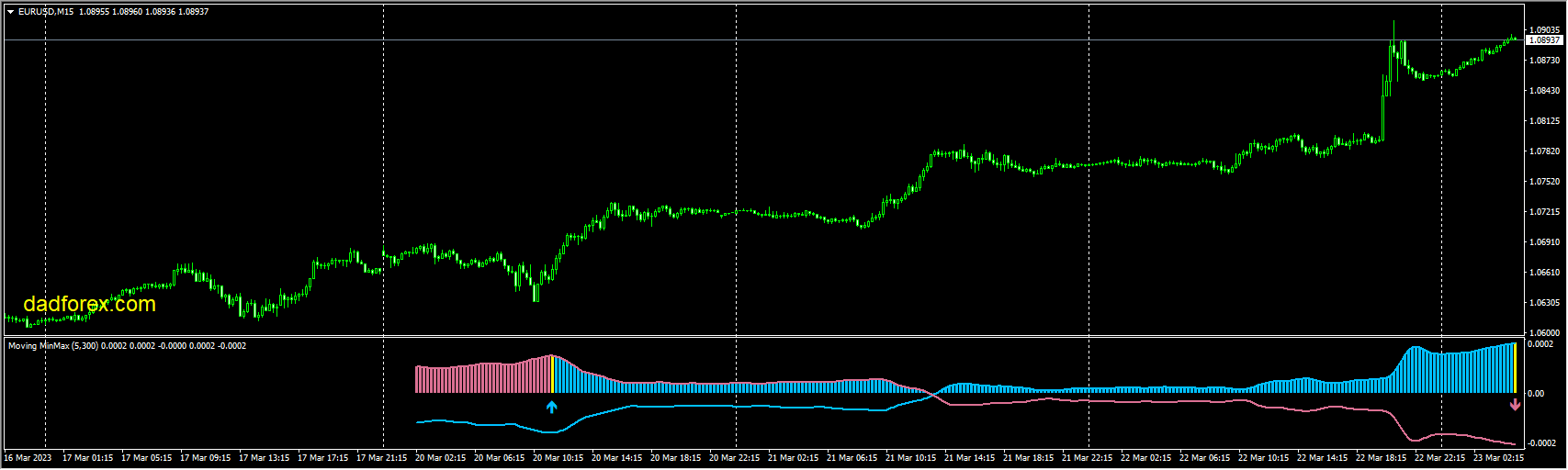Click the pink down arrow sell signal
This screenshot has height=470, width=1568.
tap(1515, 405)
